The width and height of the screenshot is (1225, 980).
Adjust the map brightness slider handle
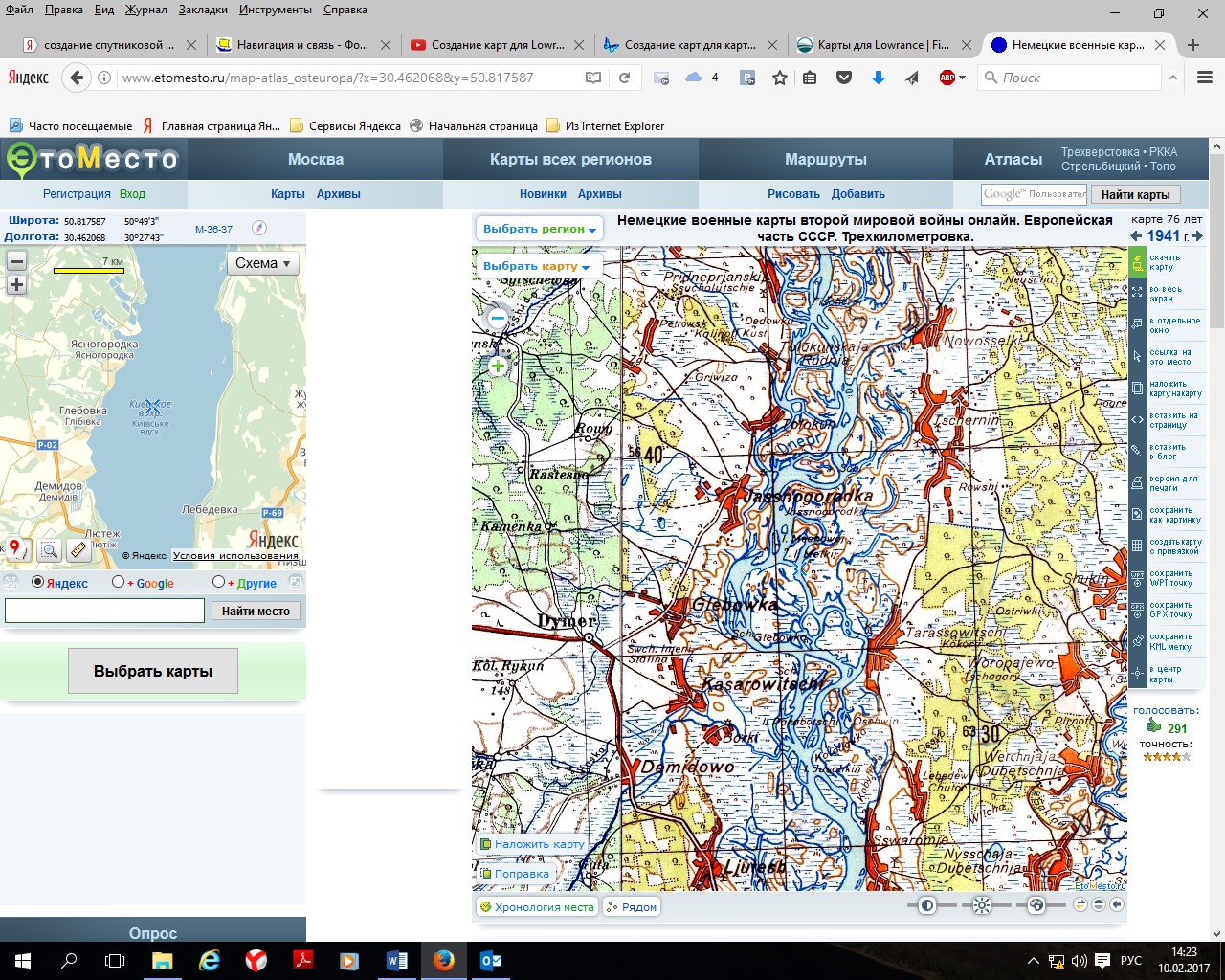click(982, 905)
